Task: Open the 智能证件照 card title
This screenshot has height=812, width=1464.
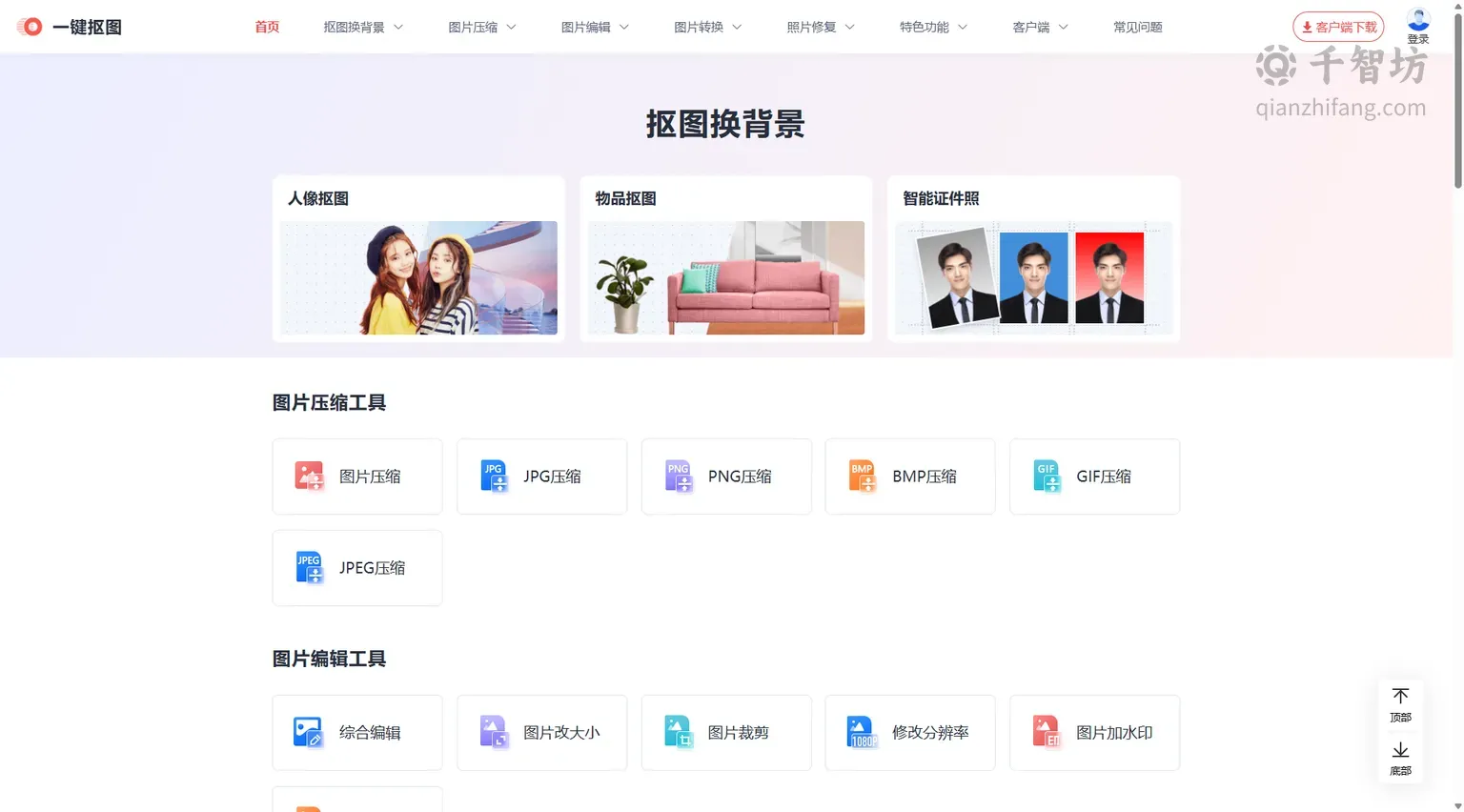Action: click(x=941, y=198)
